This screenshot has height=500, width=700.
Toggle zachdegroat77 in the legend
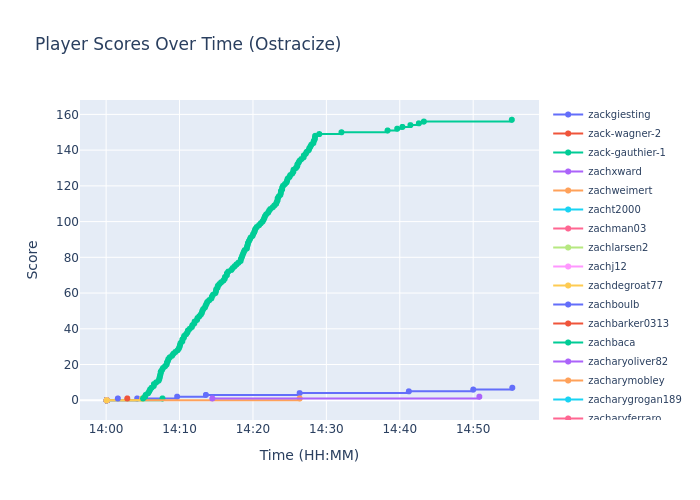[625, 286]
